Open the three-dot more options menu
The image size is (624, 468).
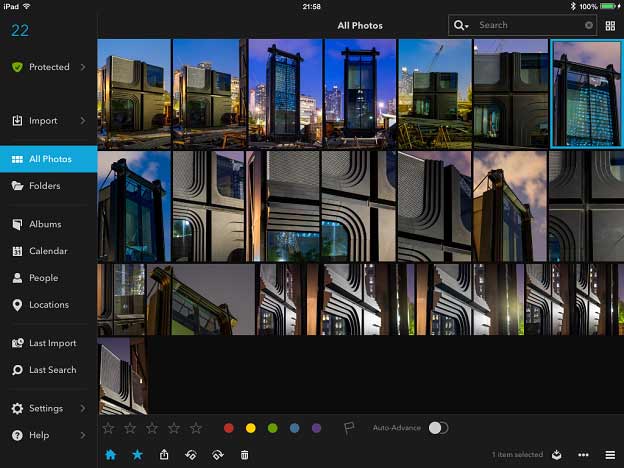[x=583, y=455]
